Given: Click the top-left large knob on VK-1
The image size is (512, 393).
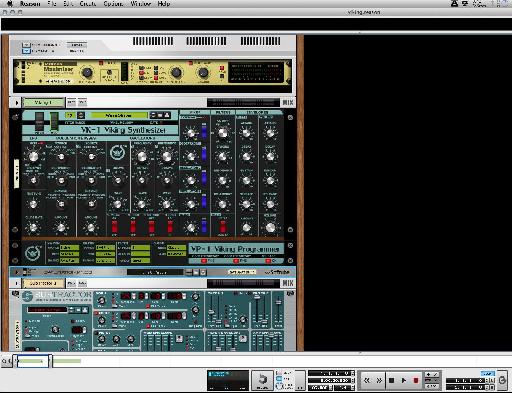Looking at the screenshot, I should pos(33,157).
